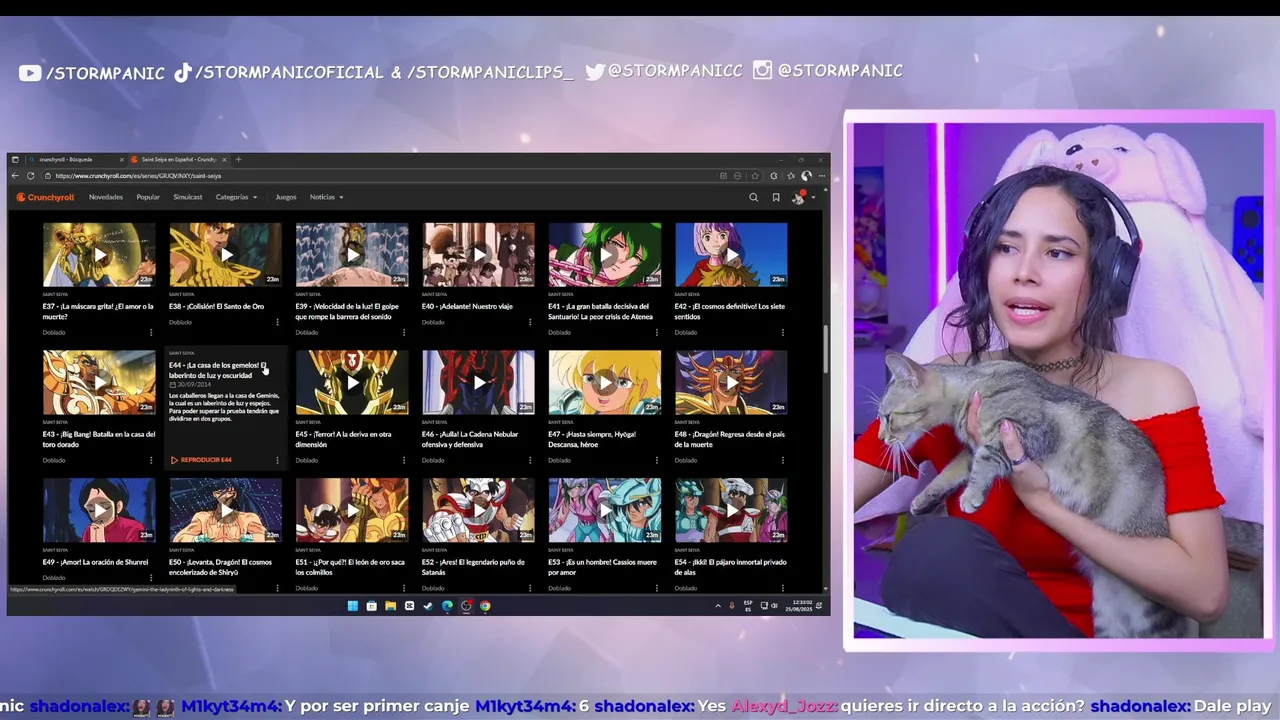Open the Microsoft Store taskbar icon
The height and width of the screenshot is (720, 1280).
(371, 606)
